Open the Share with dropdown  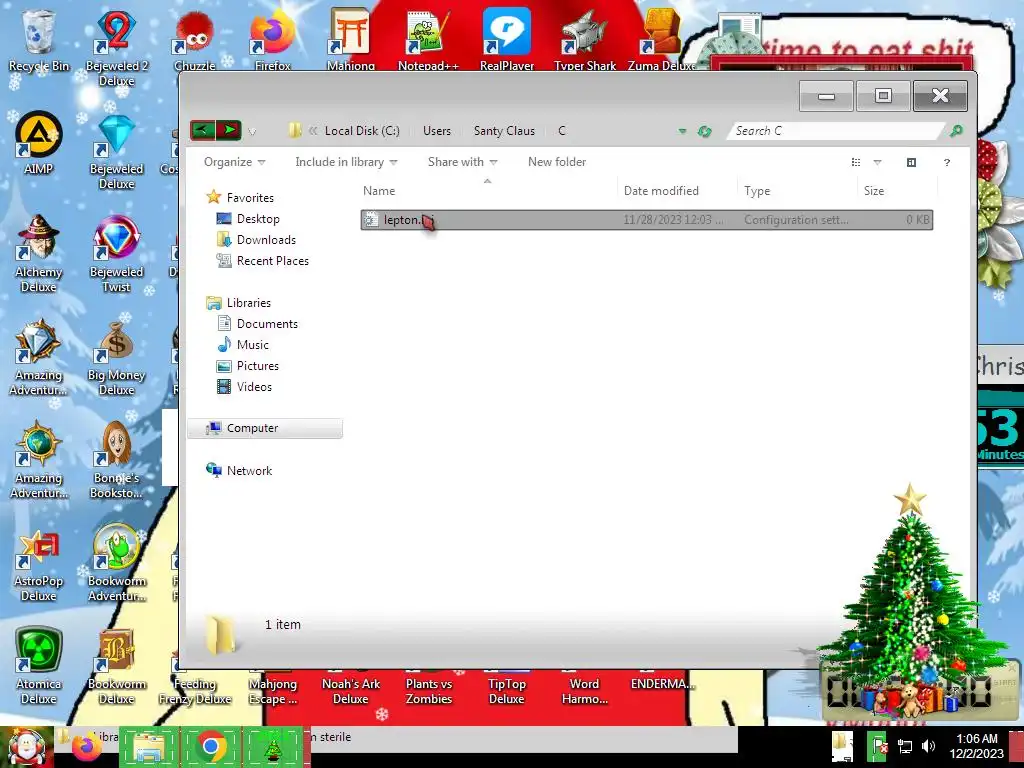(462, 162)
